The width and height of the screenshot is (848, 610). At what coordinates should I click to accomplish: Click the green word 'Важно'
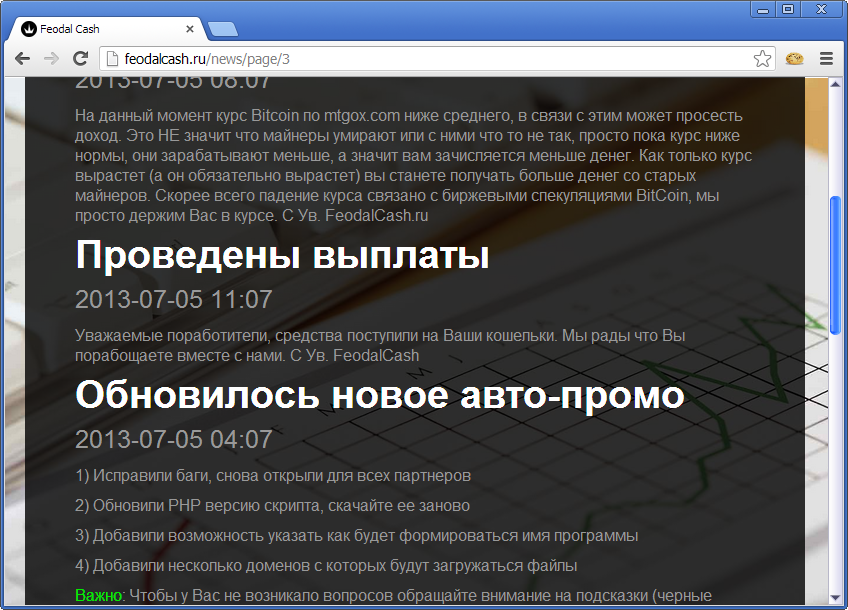98,595
